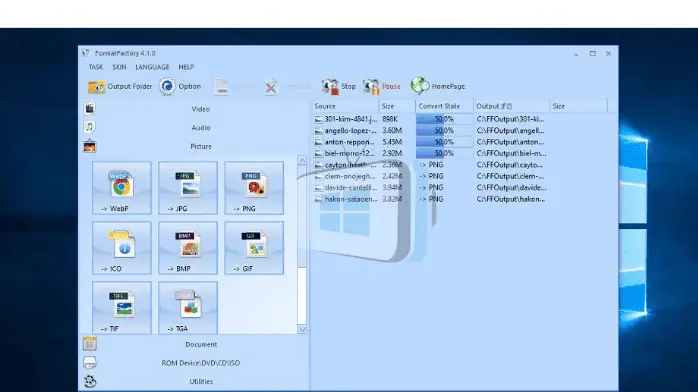Image resolution: width=698 pixels, height=392 pixels.
Task: Sort by the Convert State column header
Action: point(444,106)
